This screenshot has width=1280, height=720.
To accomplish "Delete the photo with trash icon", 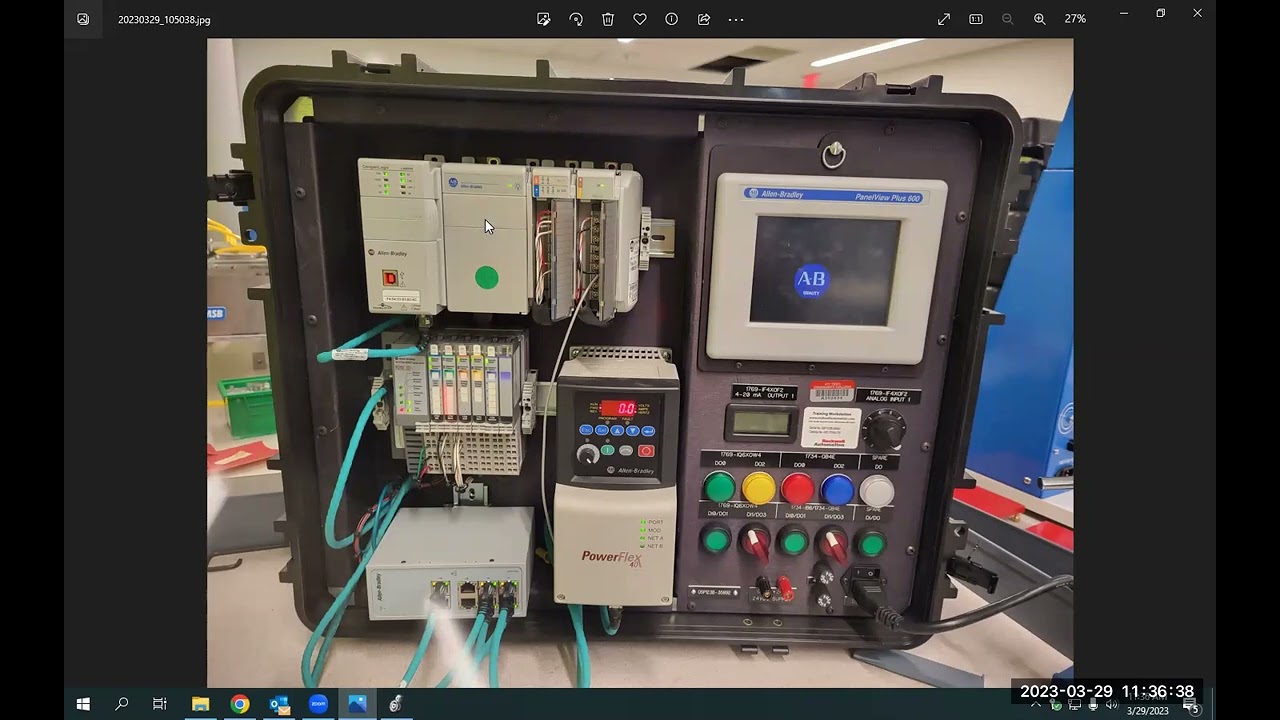I will [608, 19].
